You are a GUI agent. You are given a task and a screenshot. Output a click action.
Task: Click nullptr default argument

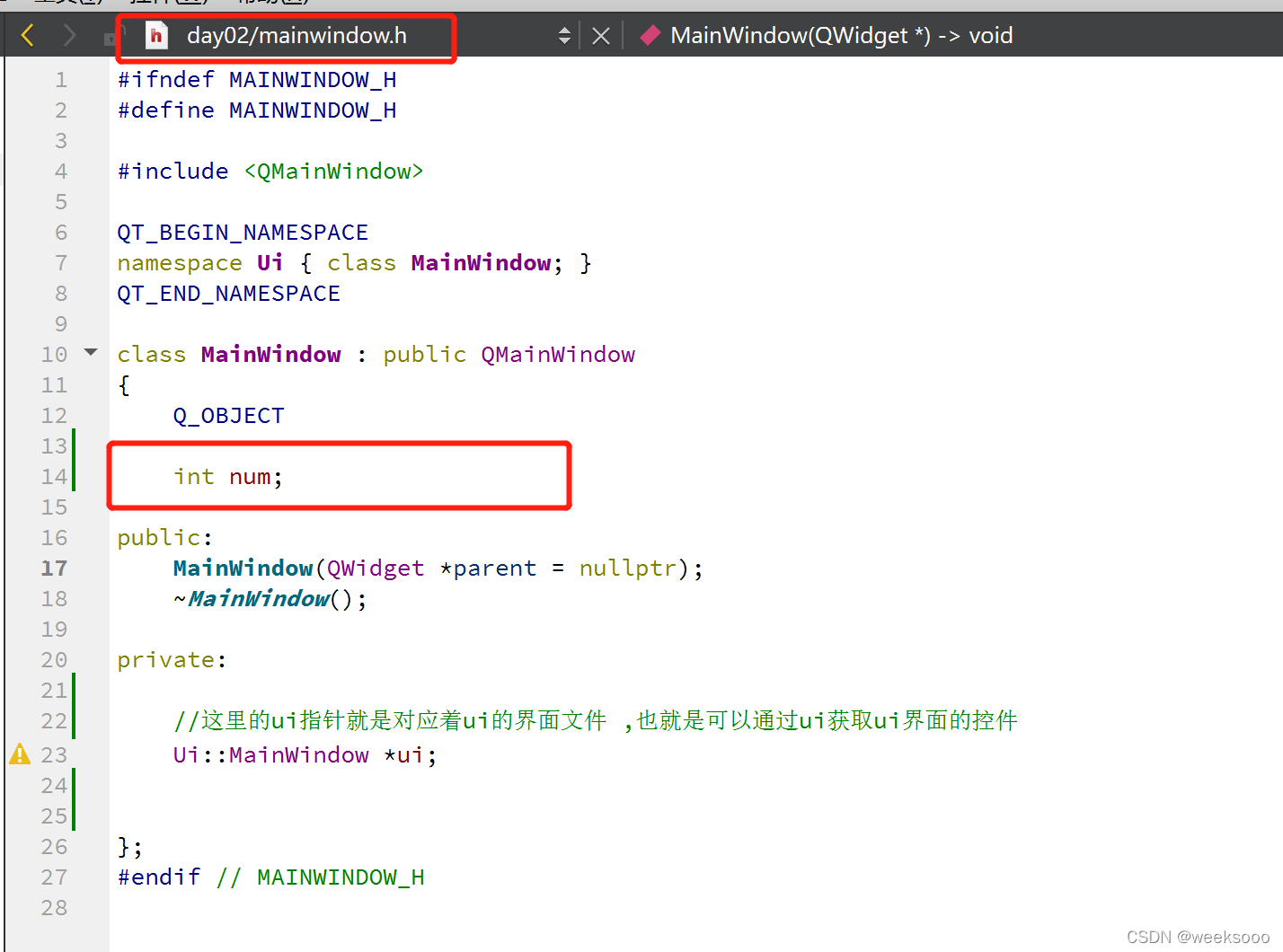point(628,569)
